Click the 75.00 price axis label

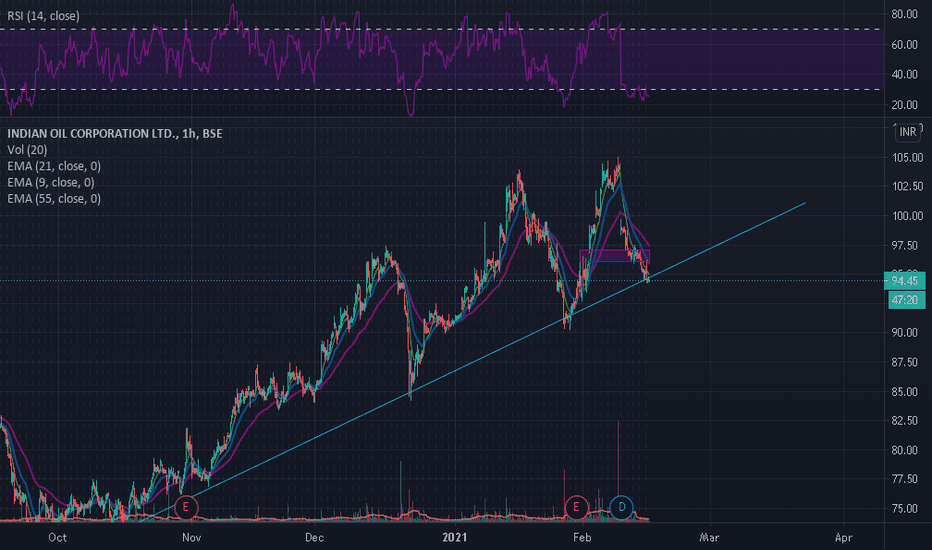coord(907,508)
